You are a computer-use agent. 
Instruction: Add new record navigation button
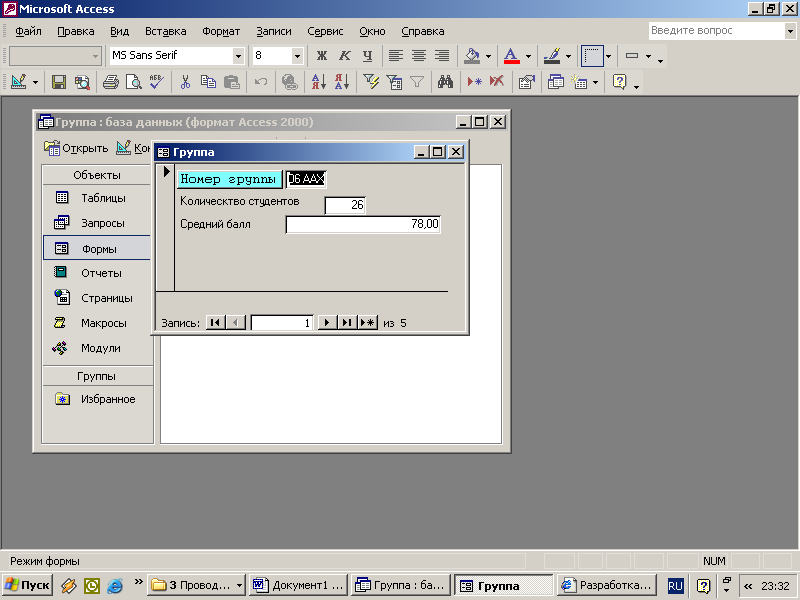click(367, 322)
